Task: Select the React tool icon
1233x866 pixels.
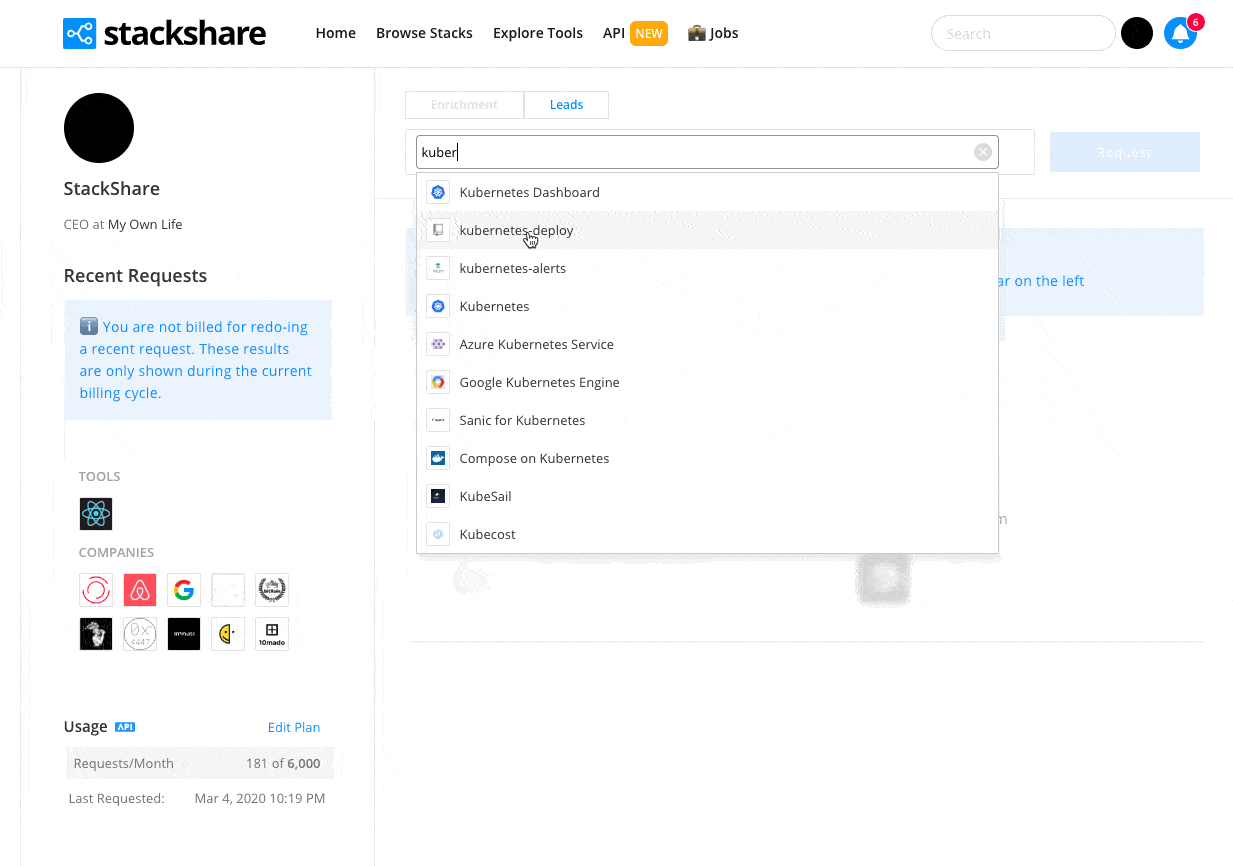Action: tap(96, 514)
